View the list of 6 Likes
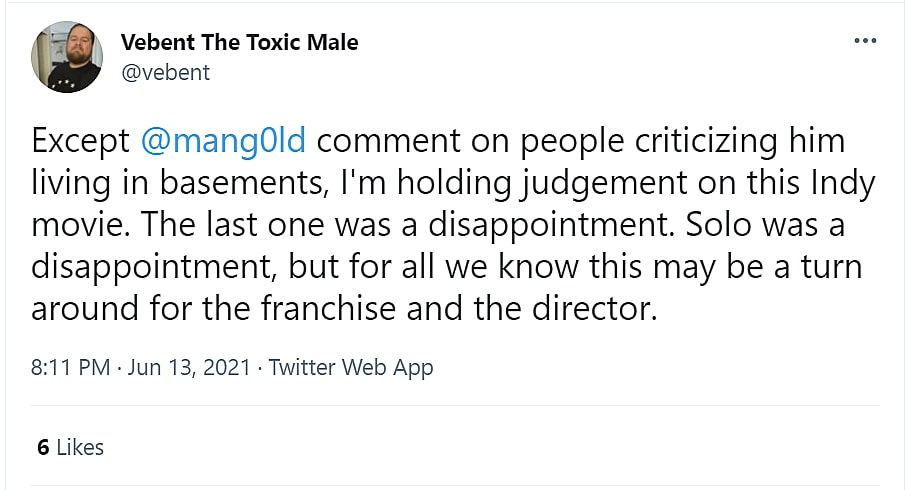 tap(70, 447)
